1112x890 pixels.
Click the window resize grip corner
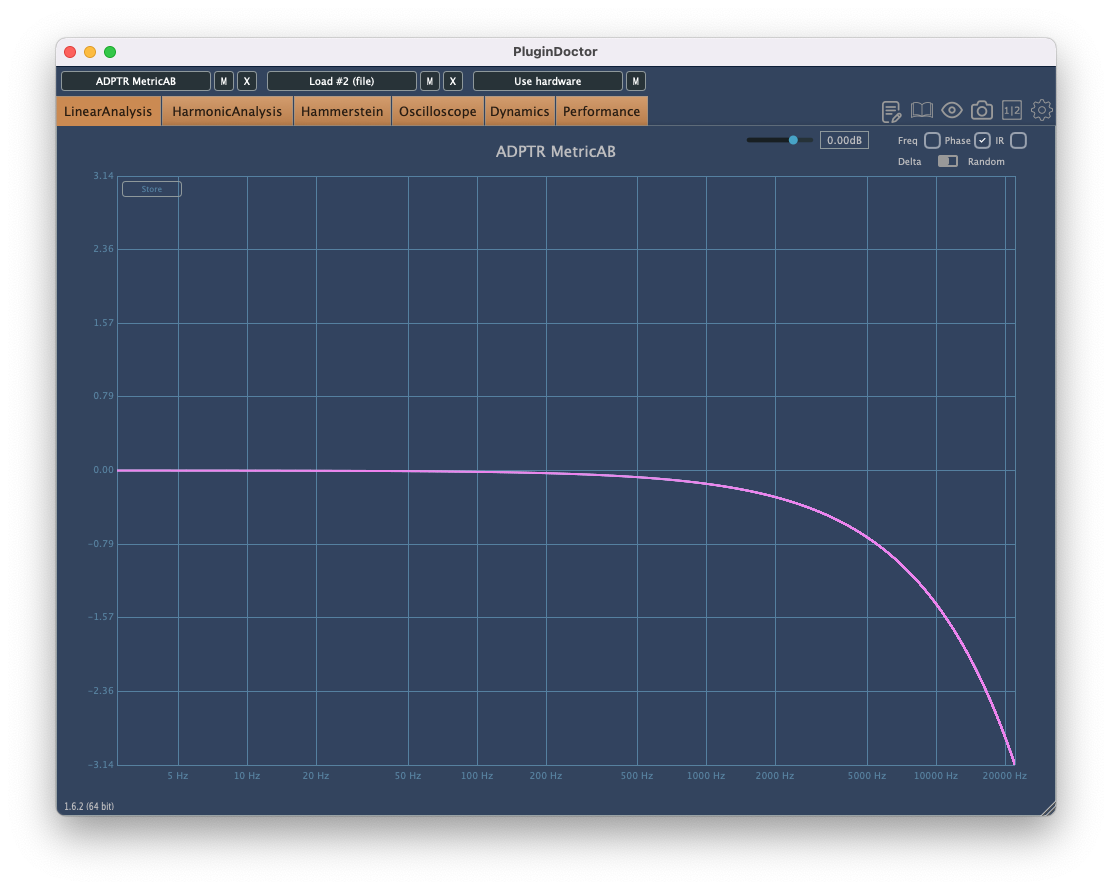click(1048, 808)
